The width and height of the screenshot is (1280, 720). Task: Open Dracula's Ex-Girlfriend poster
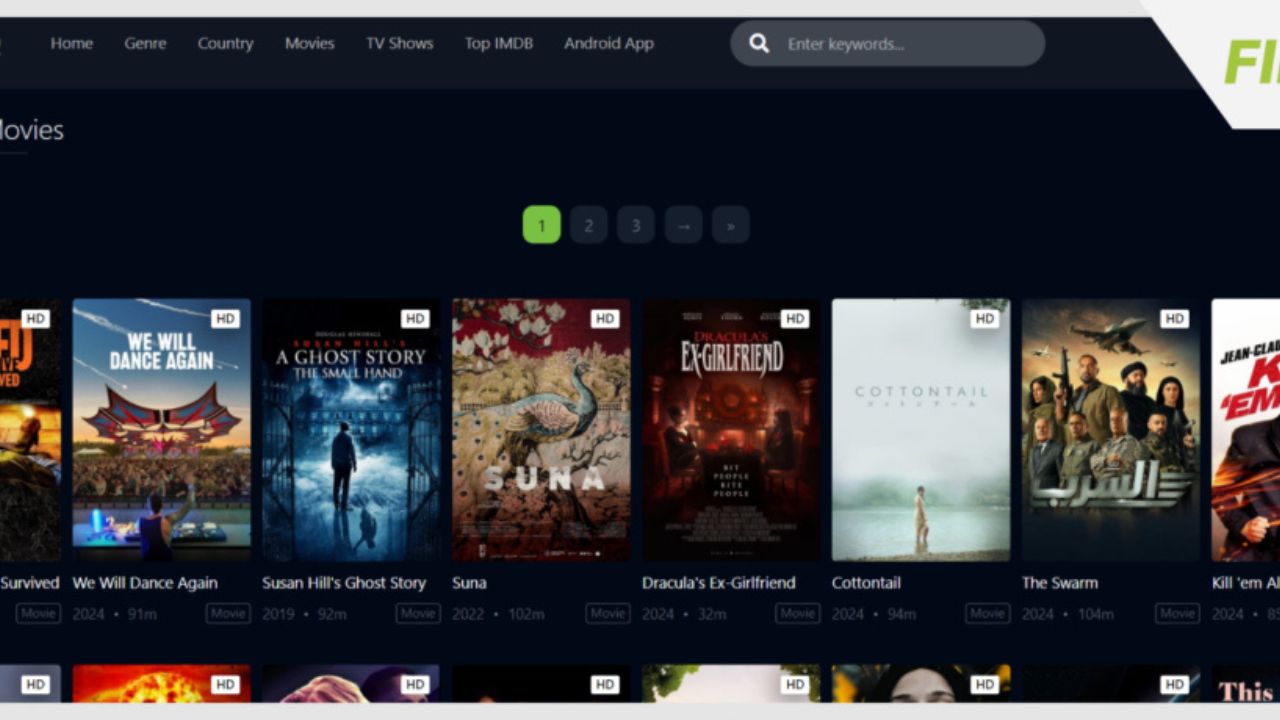(731, 430)
